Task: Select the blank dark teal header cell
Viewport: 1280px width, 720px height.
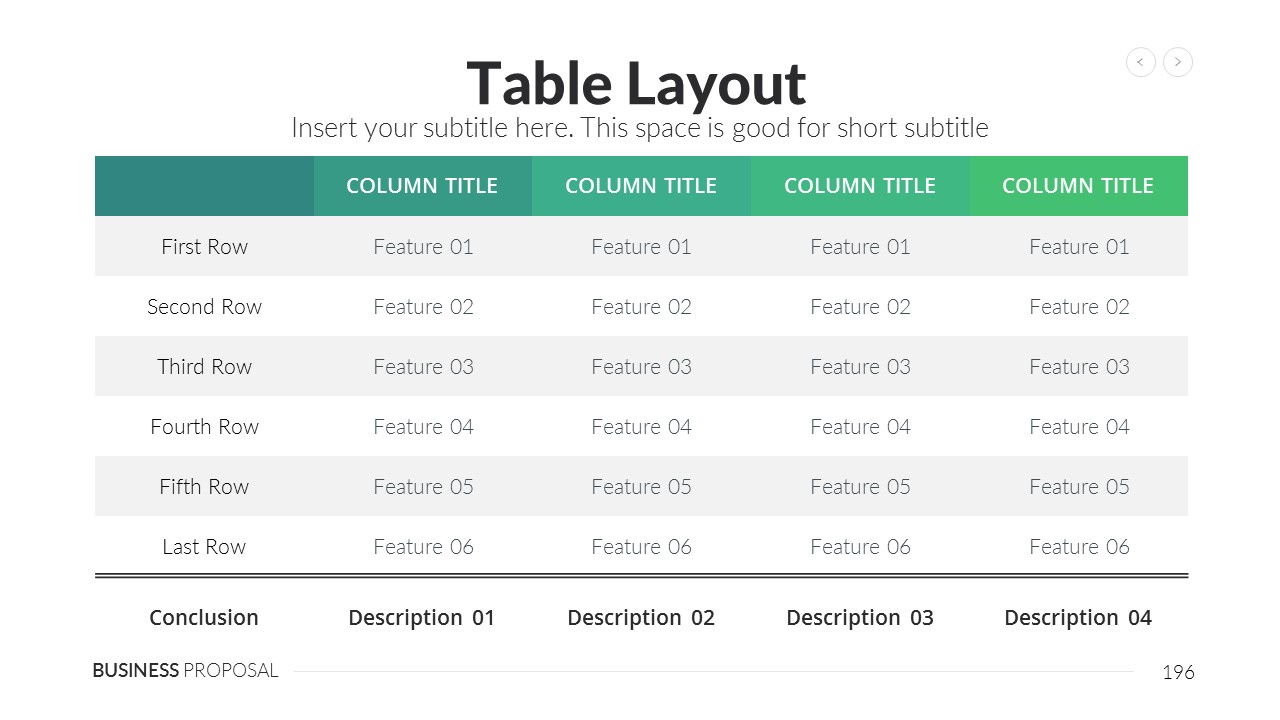Action: tap(204, 186)
